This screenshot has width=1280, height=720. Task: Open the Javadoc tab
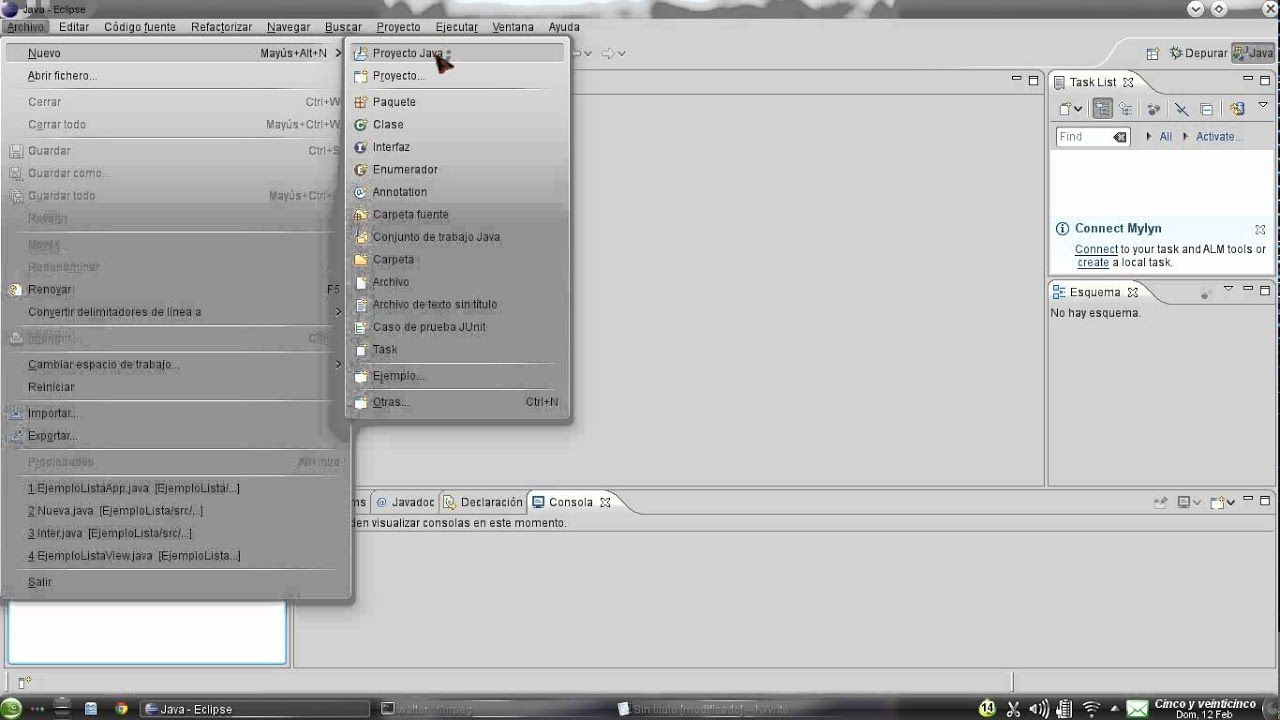[405, 502]
